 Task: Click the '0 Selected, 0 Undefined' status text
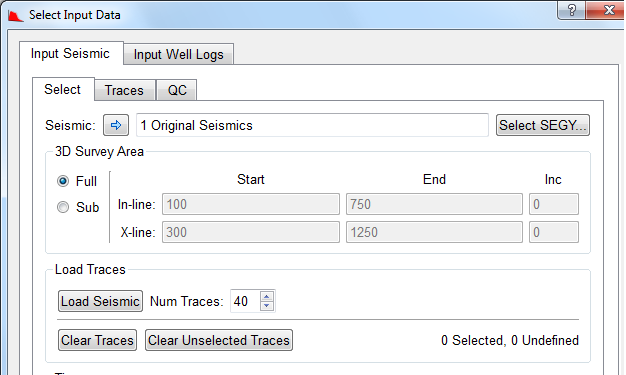click(510, 340)
